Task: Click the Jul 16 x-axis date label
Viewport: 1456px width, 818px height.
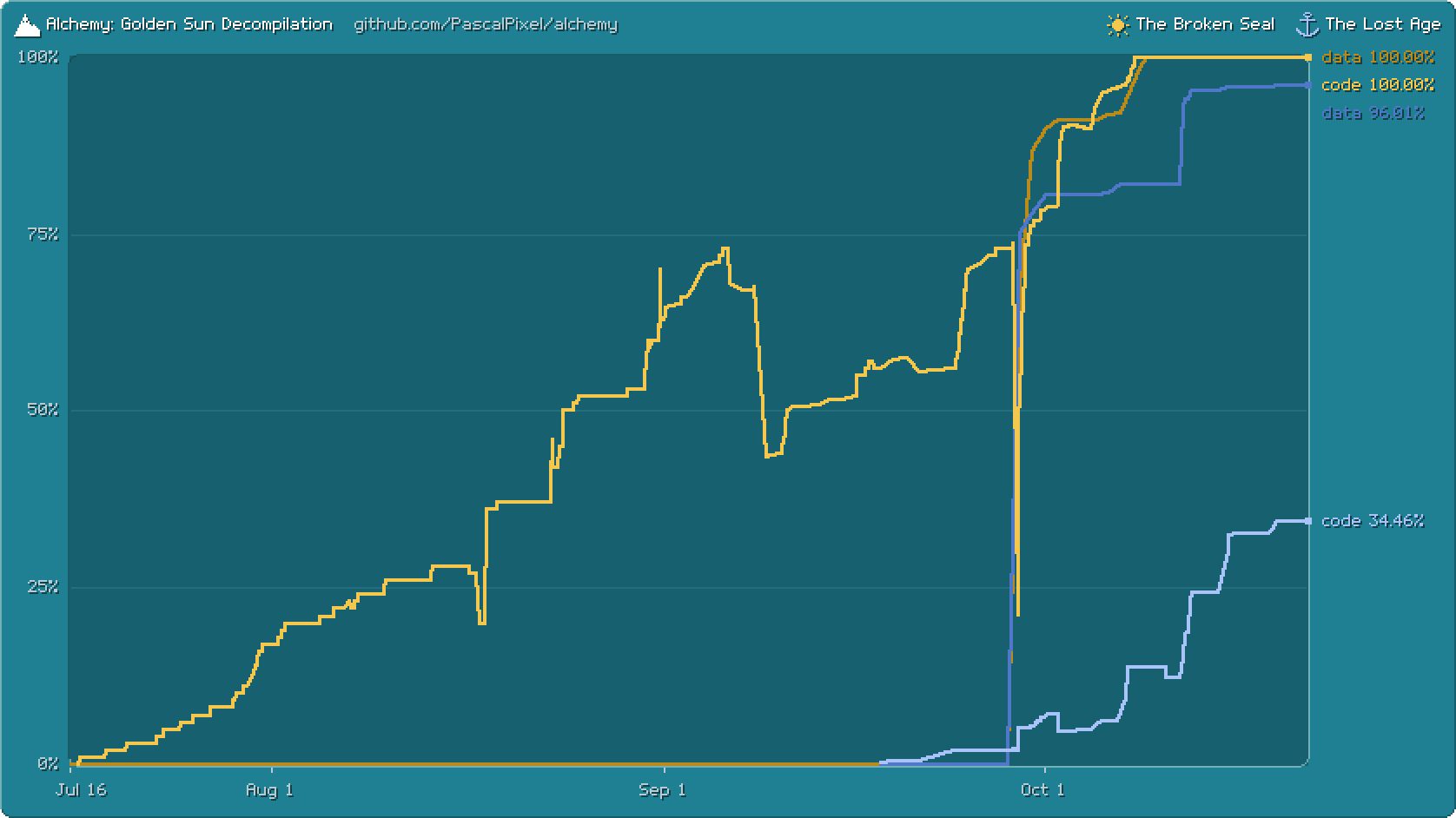Action: pyautogui.click(x=81, y=789)
